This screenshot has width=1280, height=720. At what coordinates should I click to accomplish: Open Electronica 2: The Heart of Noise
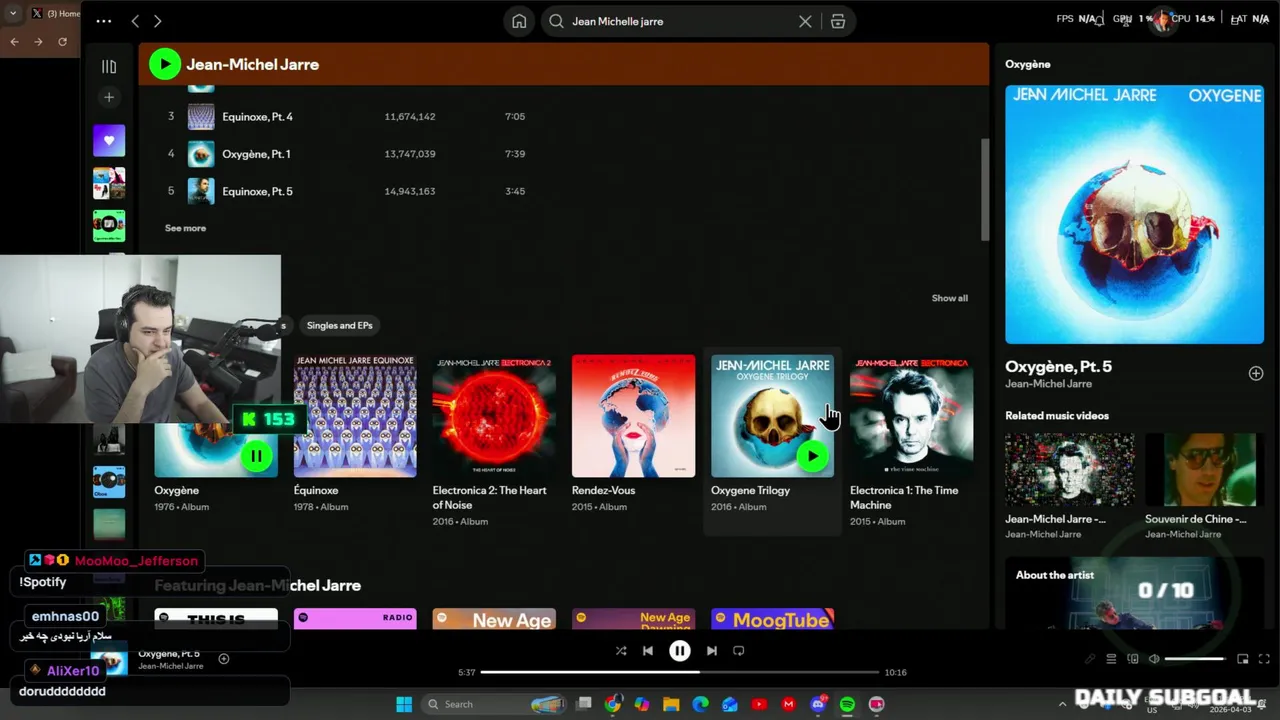pos(494,416)
